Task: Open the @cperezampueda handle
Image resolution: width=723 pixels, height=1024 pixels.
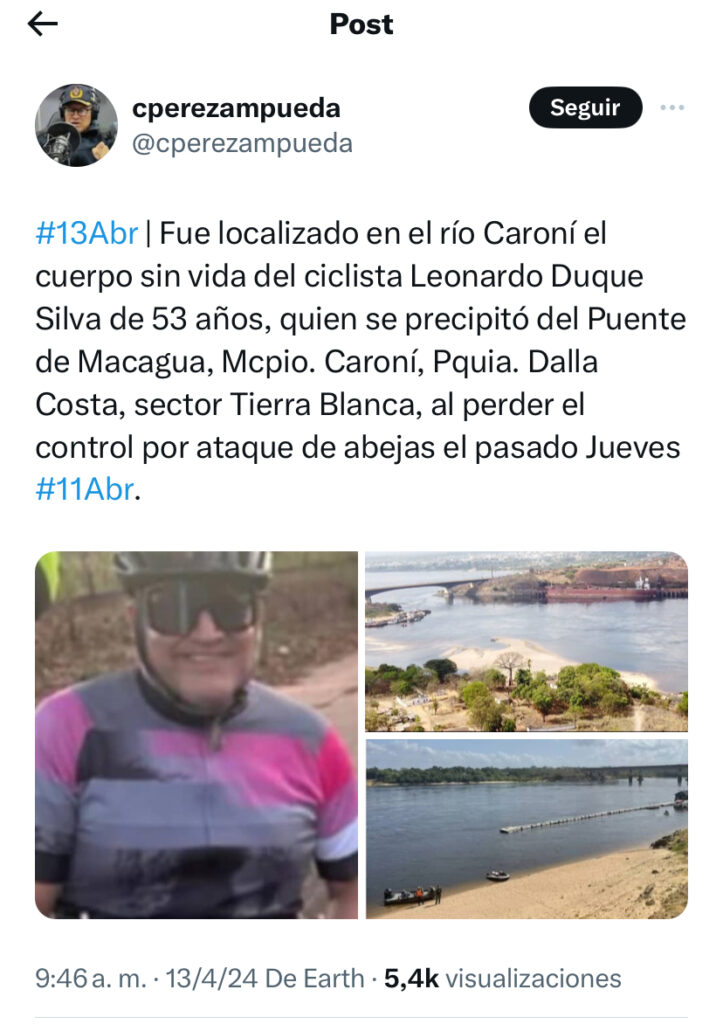Action: point(242,143)
